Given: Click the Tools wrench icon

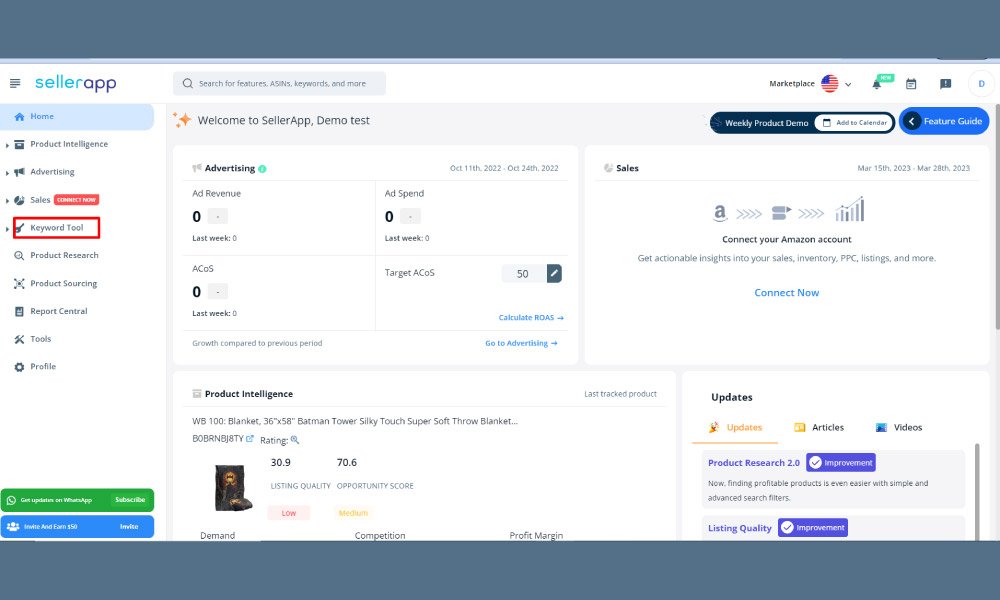Looking at the screenshot, I should [19, 339].
